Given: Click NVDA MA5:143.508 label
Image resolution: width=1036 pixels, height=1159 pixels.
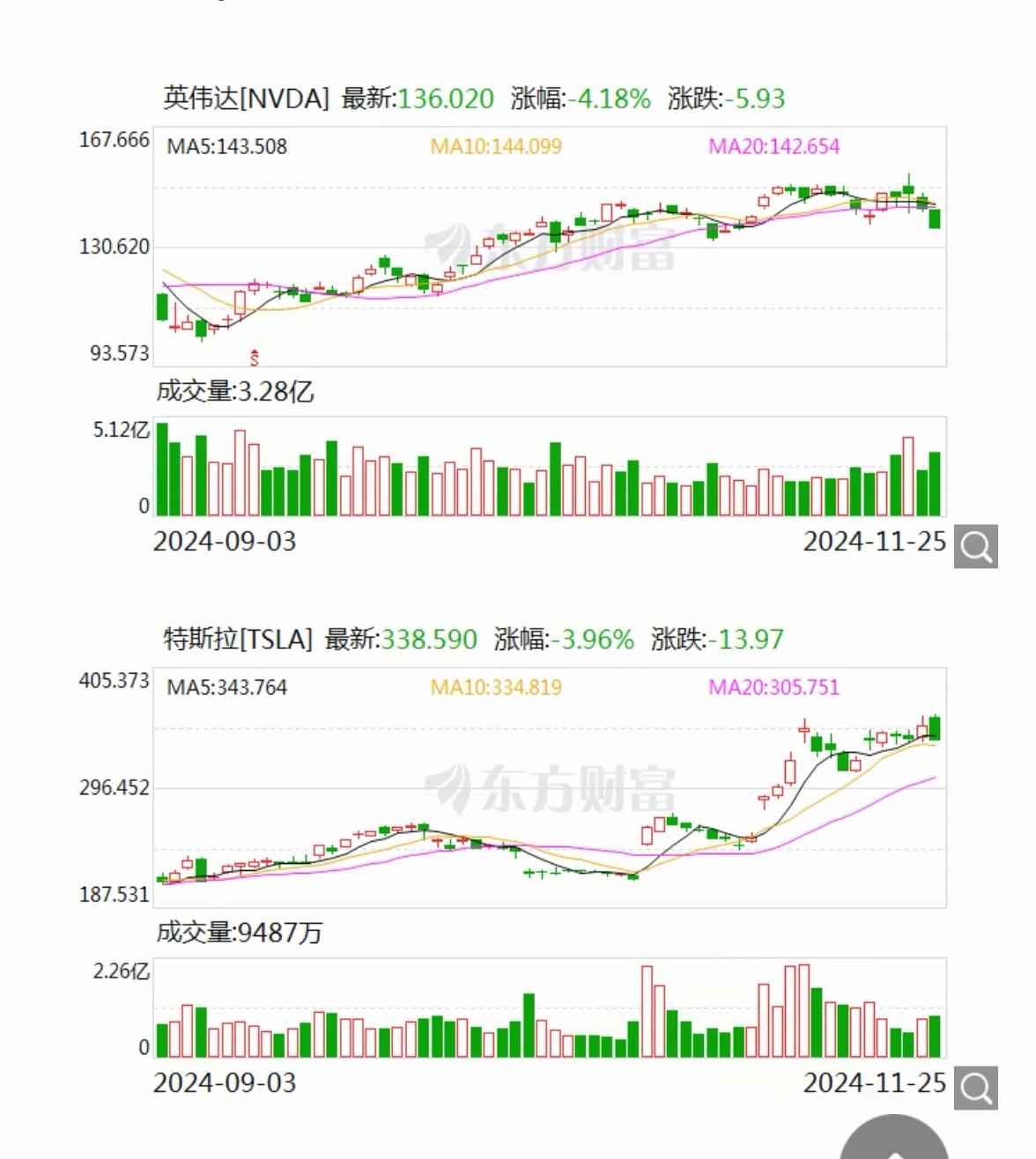Looking at the screenshot, I should click(227, 146).
